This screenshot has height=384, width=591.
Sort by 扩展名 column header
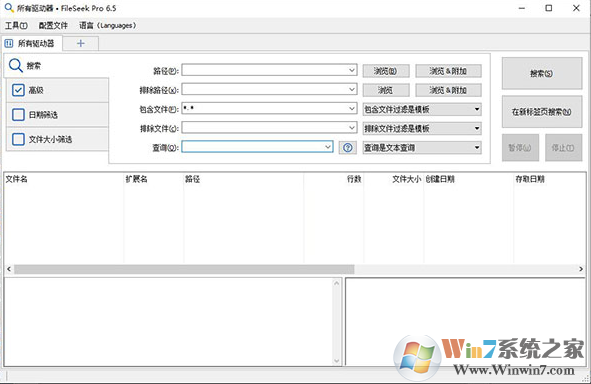tap(154, 179)
